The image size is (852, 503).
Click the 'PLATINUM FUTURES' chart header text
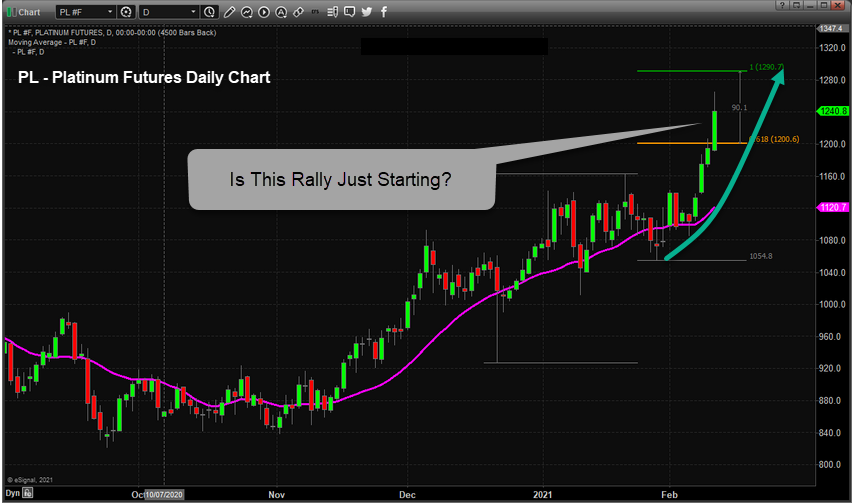[69, 33]
